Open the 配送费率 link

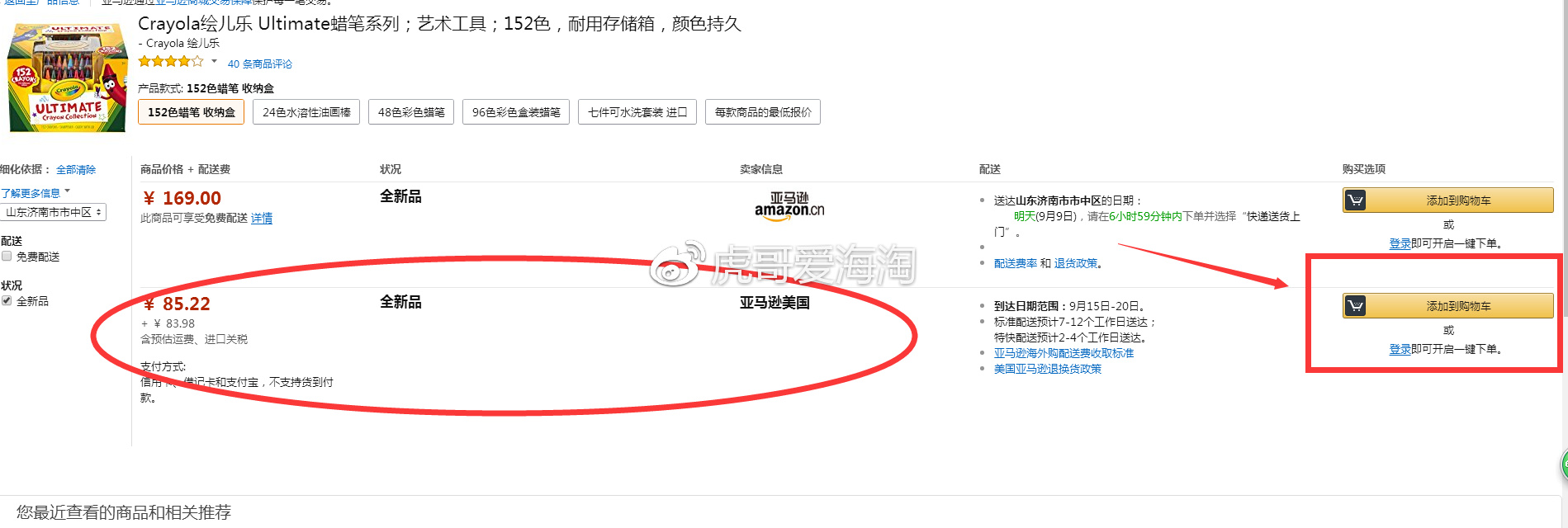tap(1016, 263)
